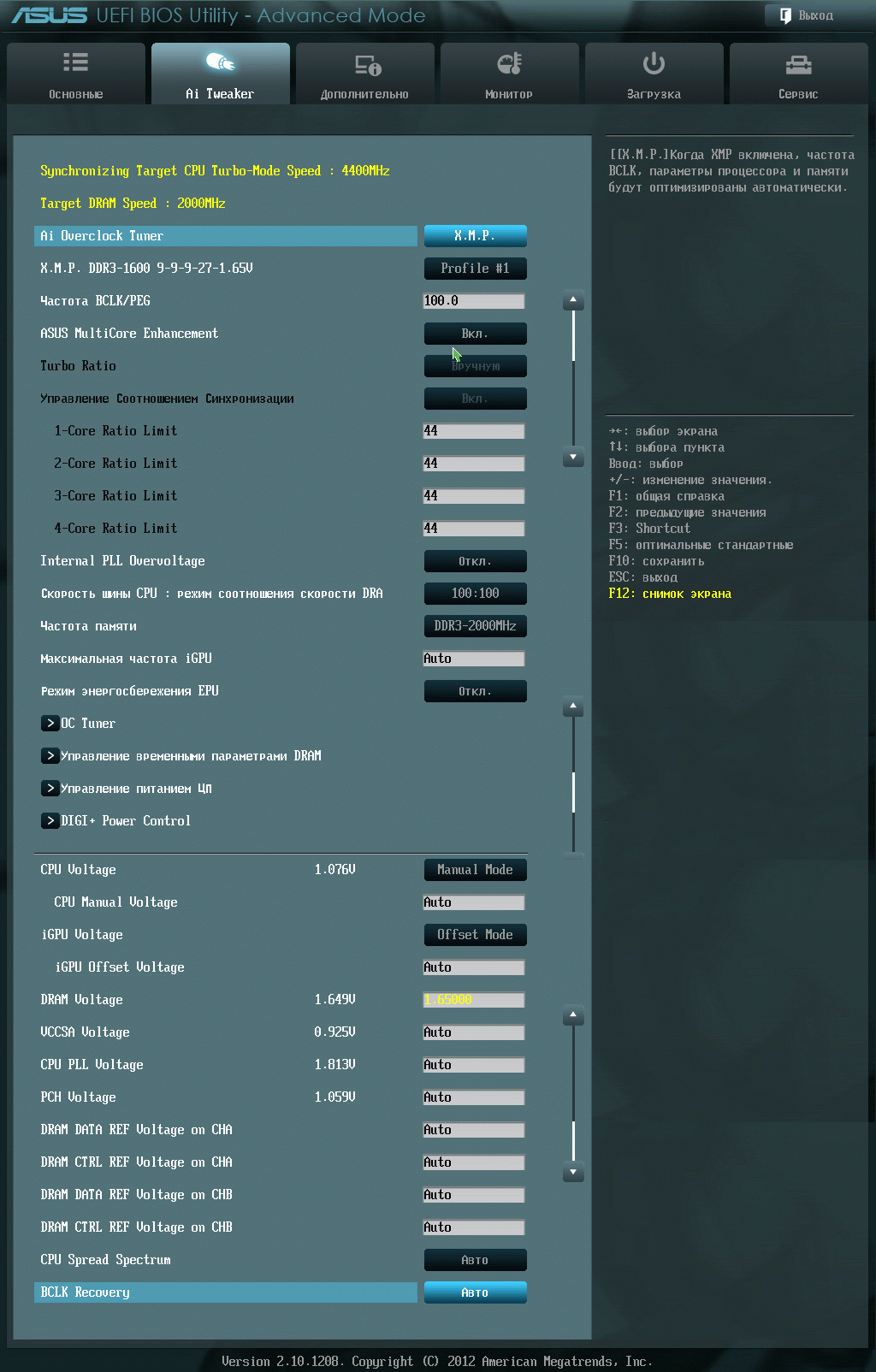The image size is (876, 1372).
Task: Switch to the Ai Tweaker tab
Action: tap(221, 74)
